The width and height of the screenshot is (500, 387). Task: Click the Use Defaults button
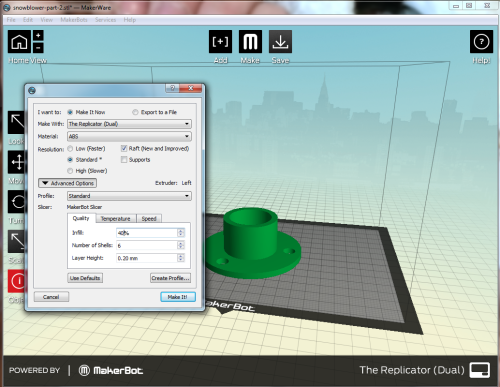coord(85,278)
